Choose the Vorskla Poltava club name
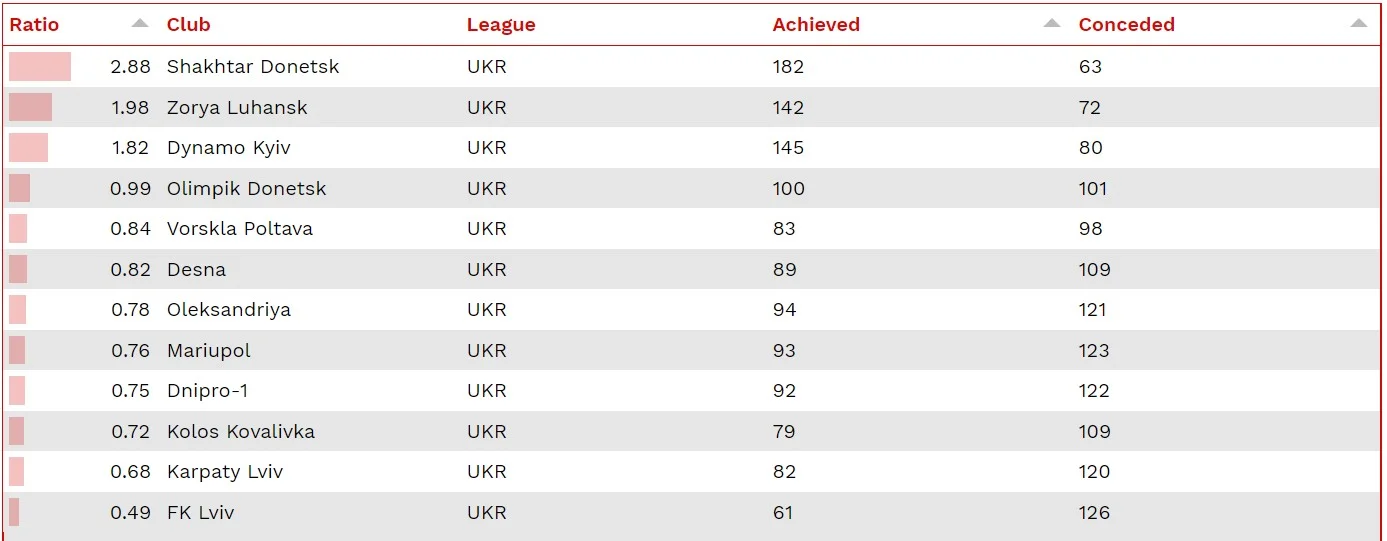 [240, 229]
